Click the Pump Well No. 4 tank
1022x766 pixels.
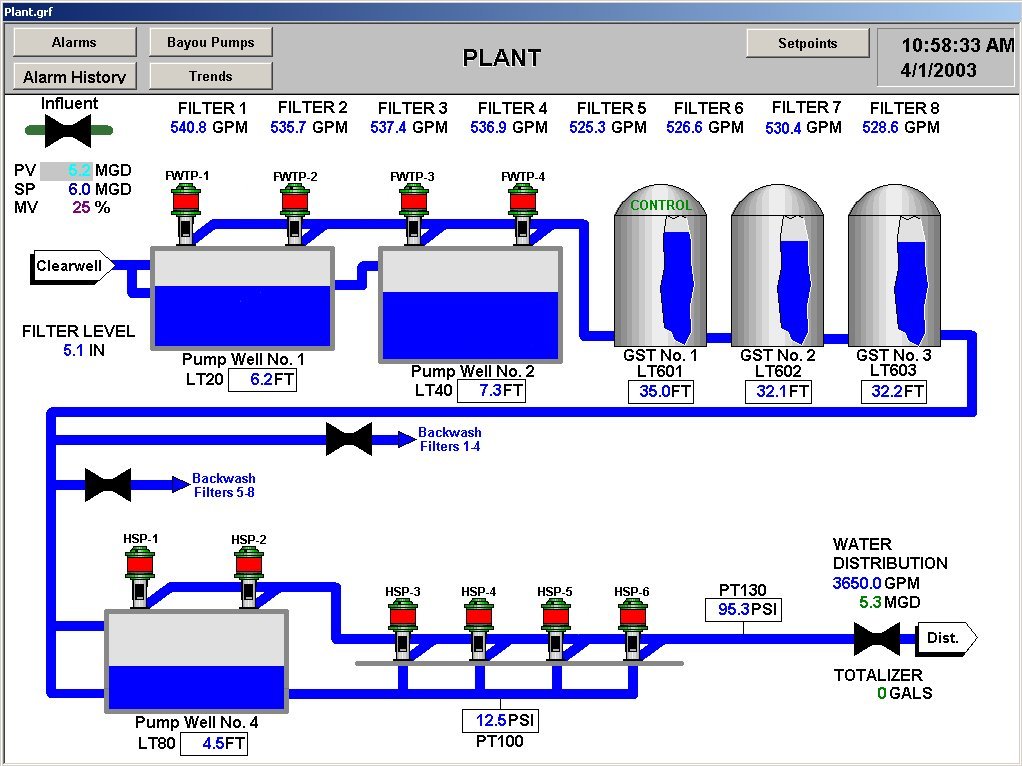click(x=196, y=661)
